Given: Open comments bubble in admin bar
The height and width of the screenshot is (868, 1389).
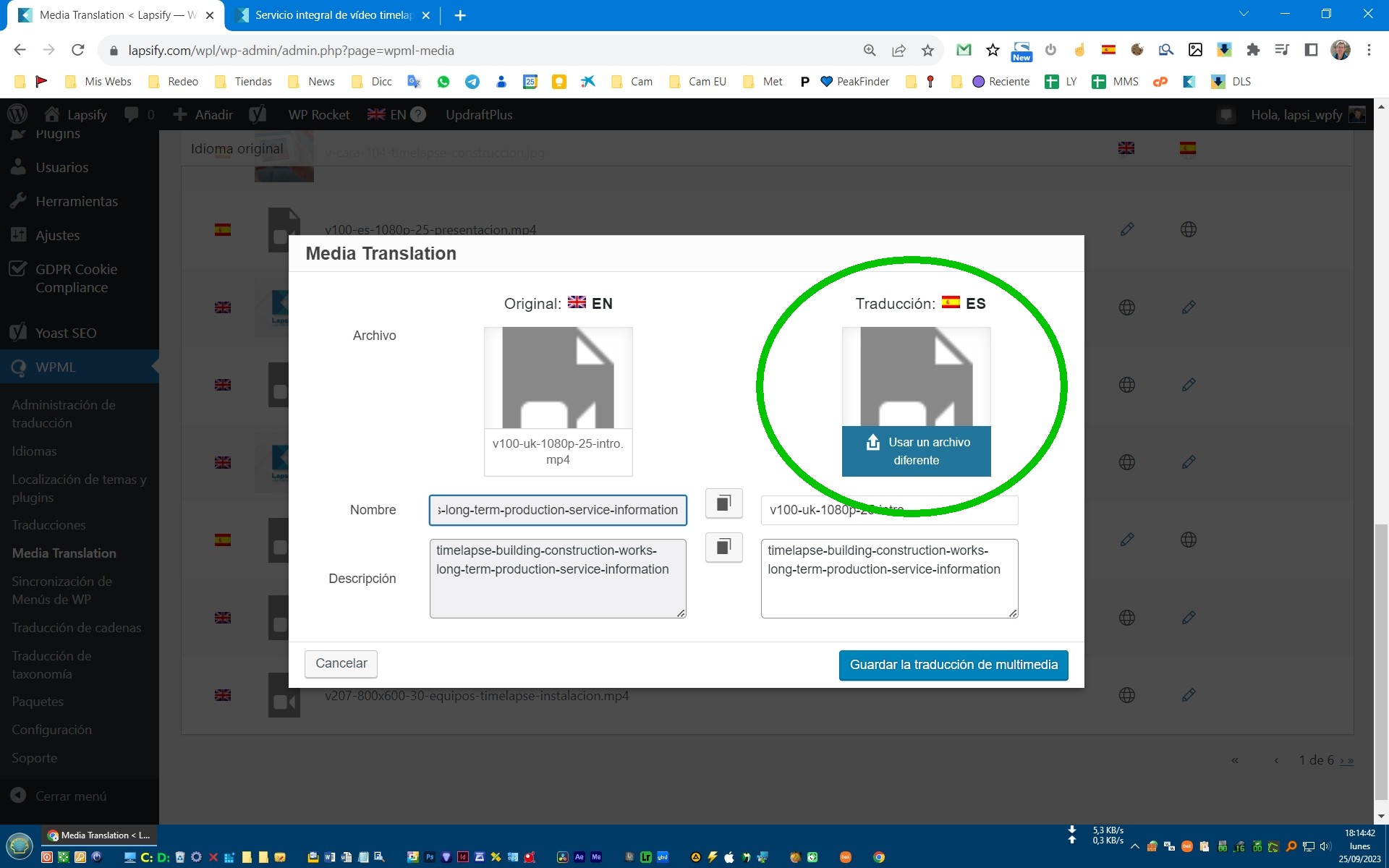Looking at the screenshot, I should pyautogui.click(x=139, y=114).
